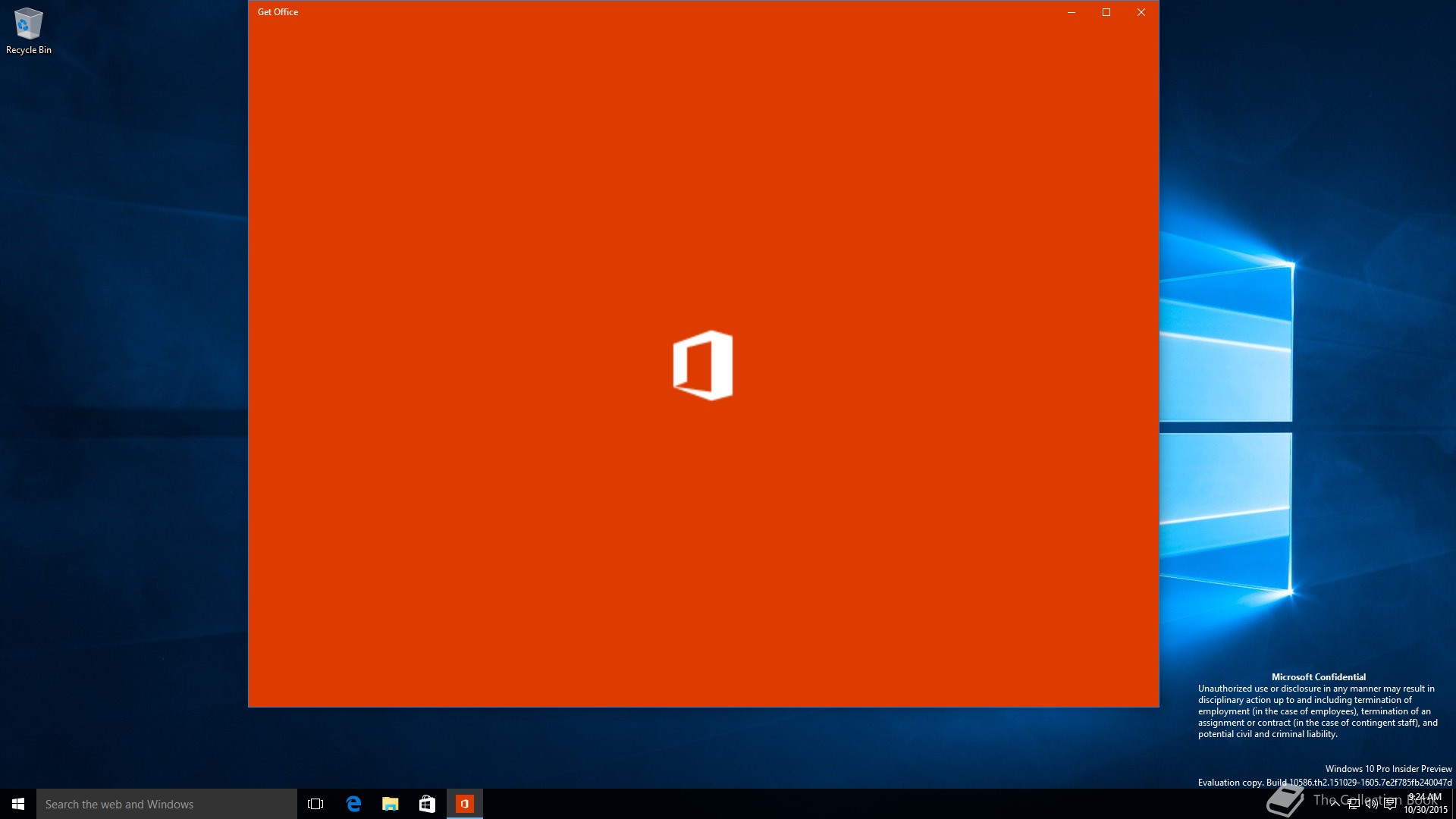Viewport: 1456px width, 819px height.
Task: Select the Get Office taskbar button
Action: click(465, 804)
